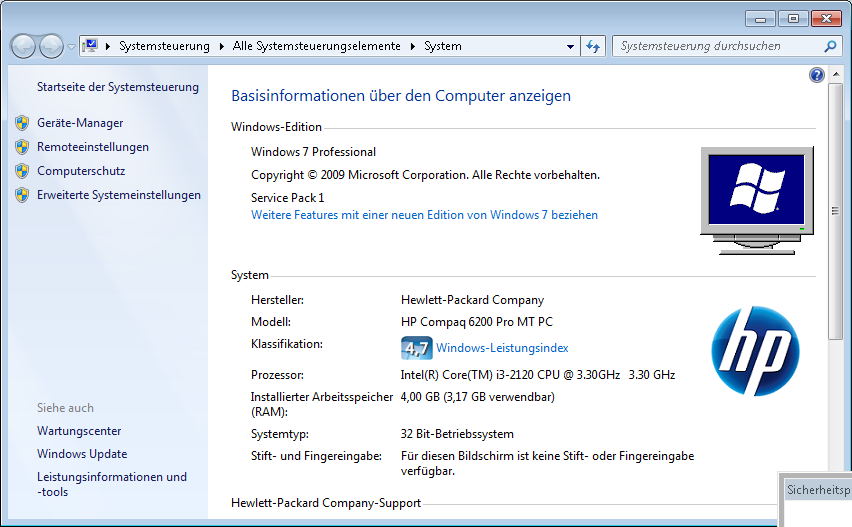Click the 4,7 performance score badge
This screenshot has height=527, width=852.
[417, 348]
